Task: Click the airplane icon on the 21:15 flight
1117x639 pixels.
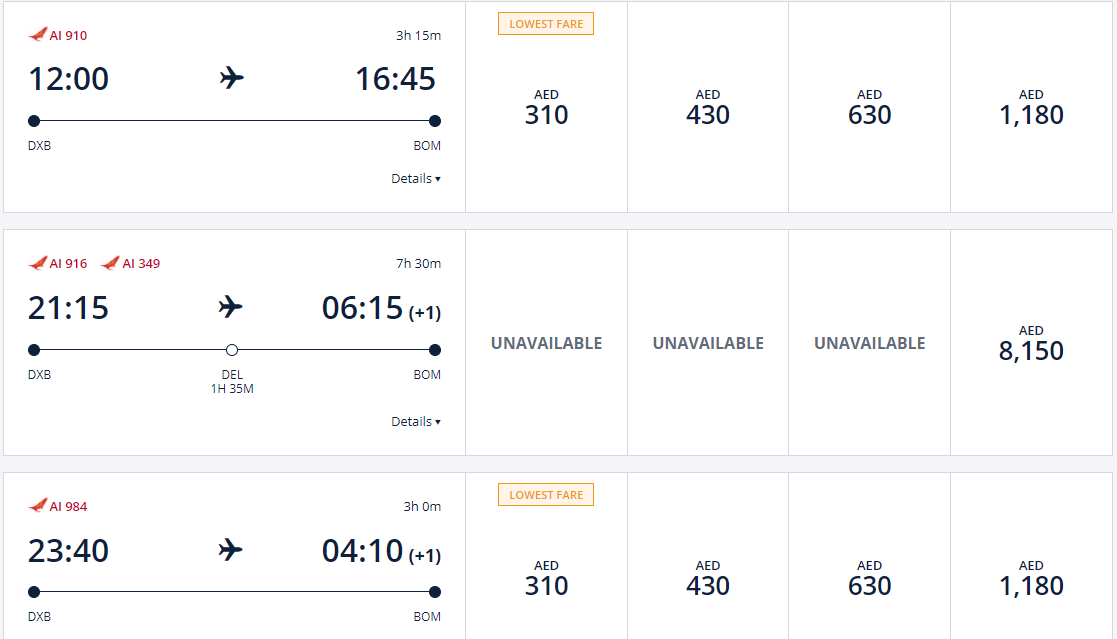Action: click(230, 307)
